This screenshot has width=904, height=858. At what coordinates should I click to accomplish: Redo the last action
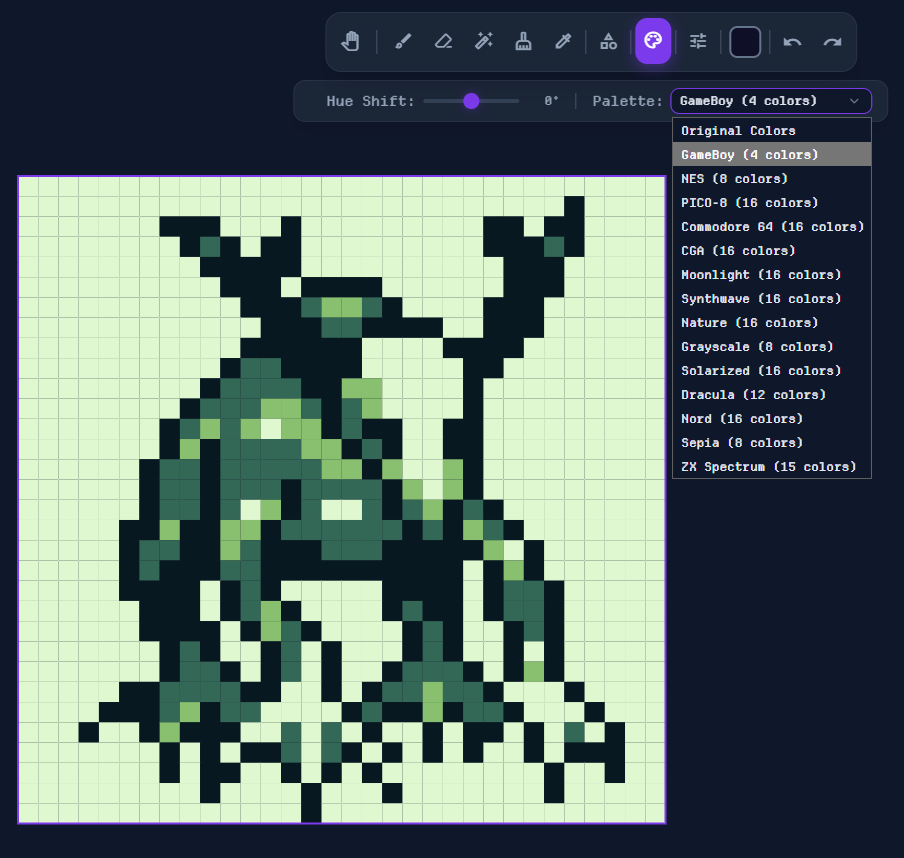832,42
